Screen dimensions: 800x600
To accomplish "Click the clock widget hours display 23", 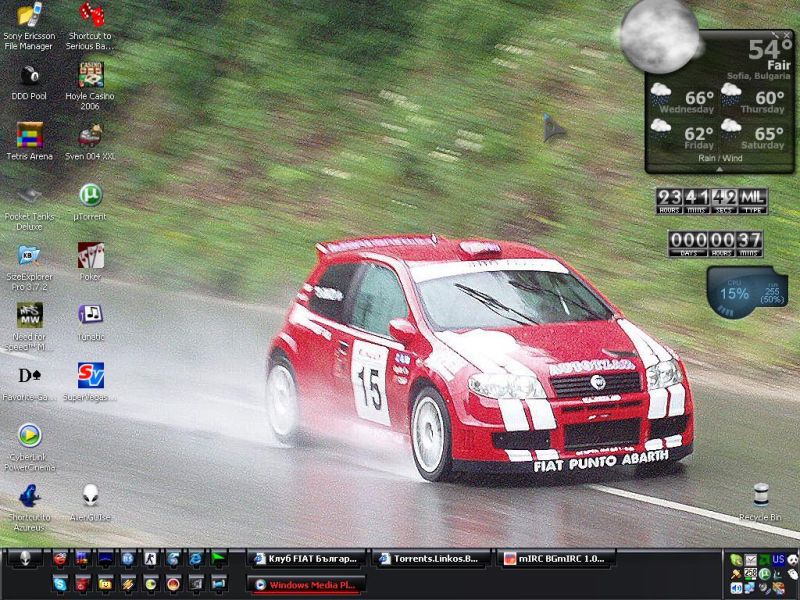I will point(669,201).
